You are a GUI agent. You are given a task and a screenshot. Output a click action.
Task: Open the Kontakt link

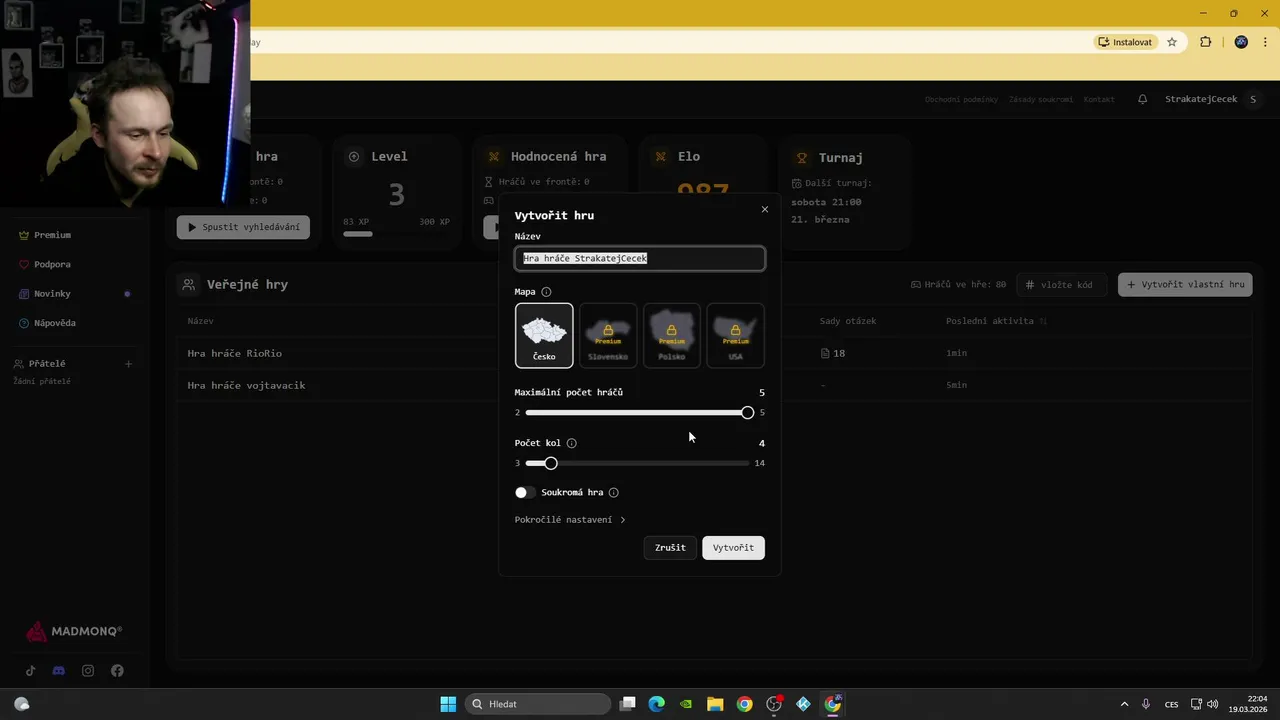1099,100
